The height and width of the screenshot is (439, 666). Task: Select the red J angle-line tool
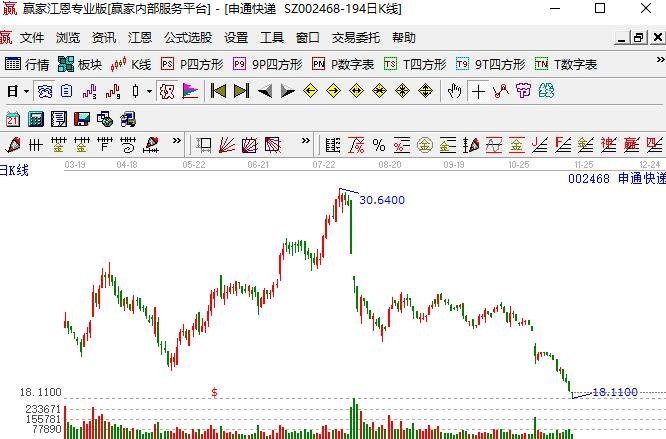click(x=539, y=145)
